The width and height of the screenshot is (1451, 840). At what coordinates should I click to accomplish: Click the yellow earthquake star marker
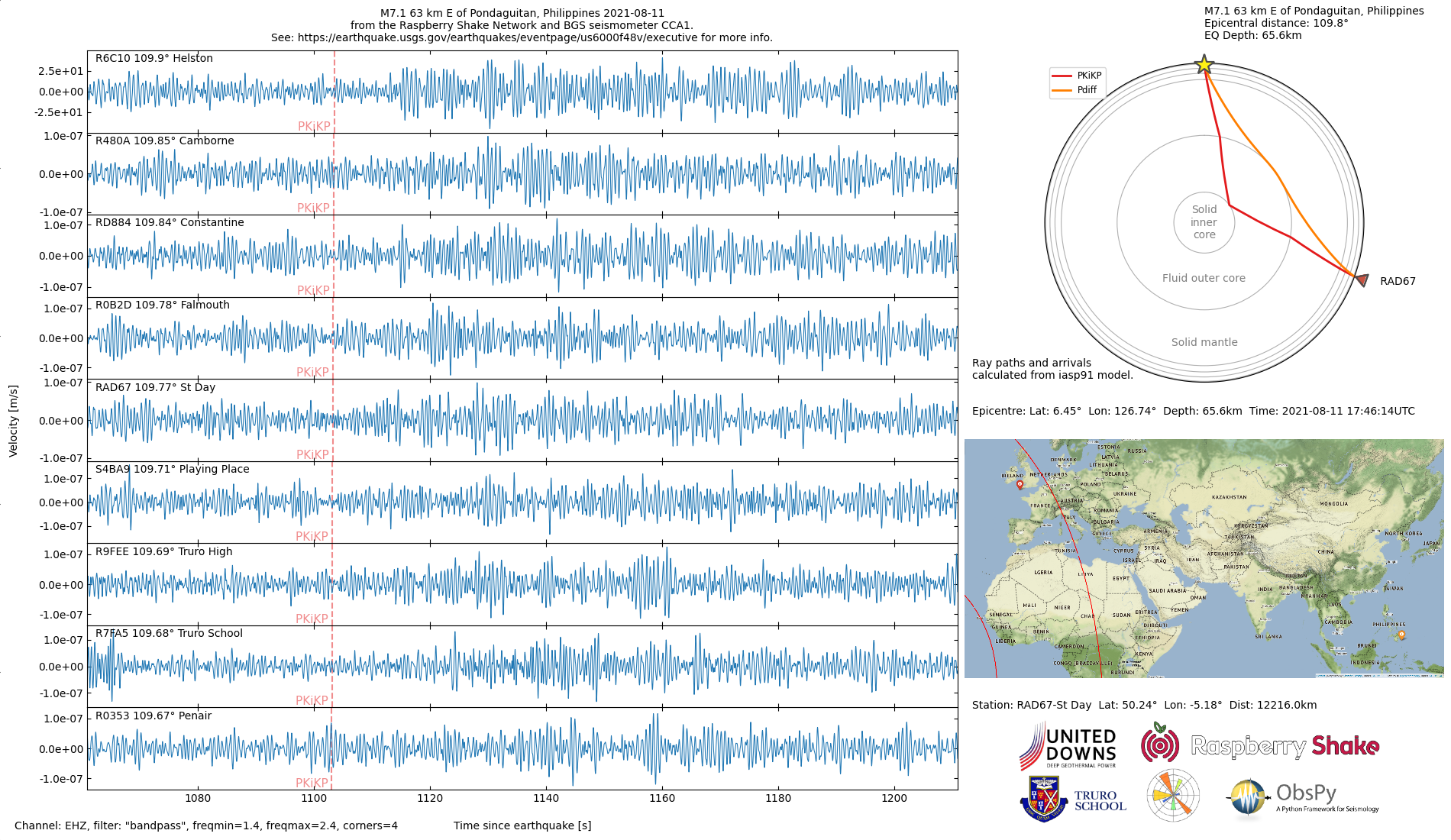coord(1204,65)
